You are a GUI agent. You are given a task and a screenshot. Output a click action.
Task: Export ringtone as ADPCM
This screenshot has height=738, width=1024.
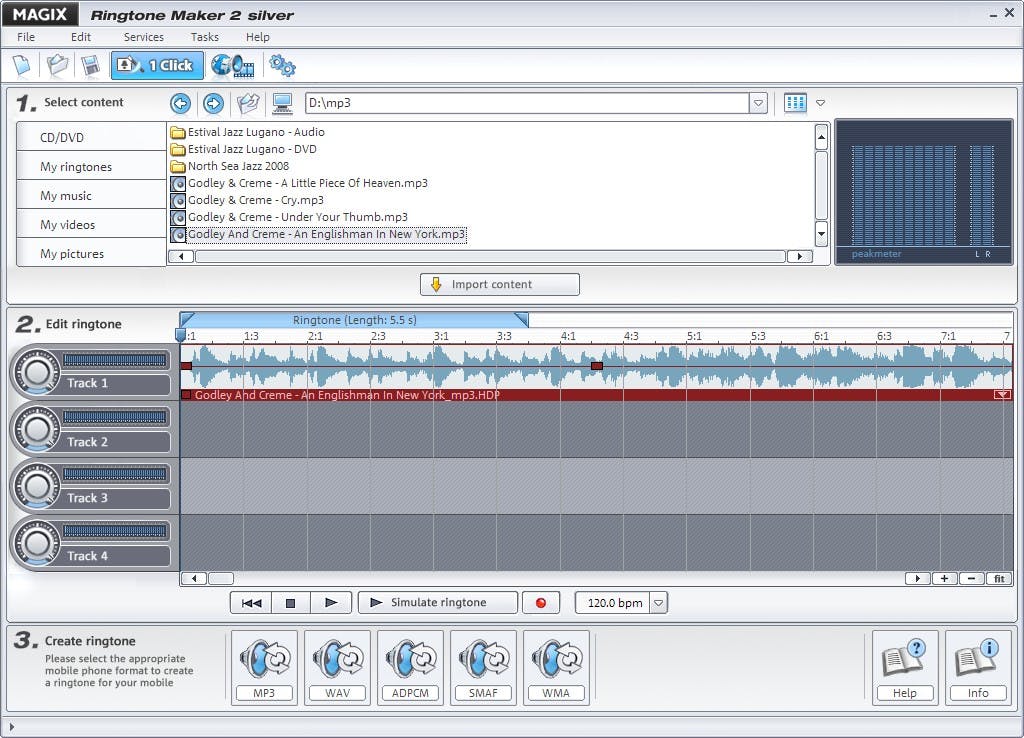click(411, 667)
